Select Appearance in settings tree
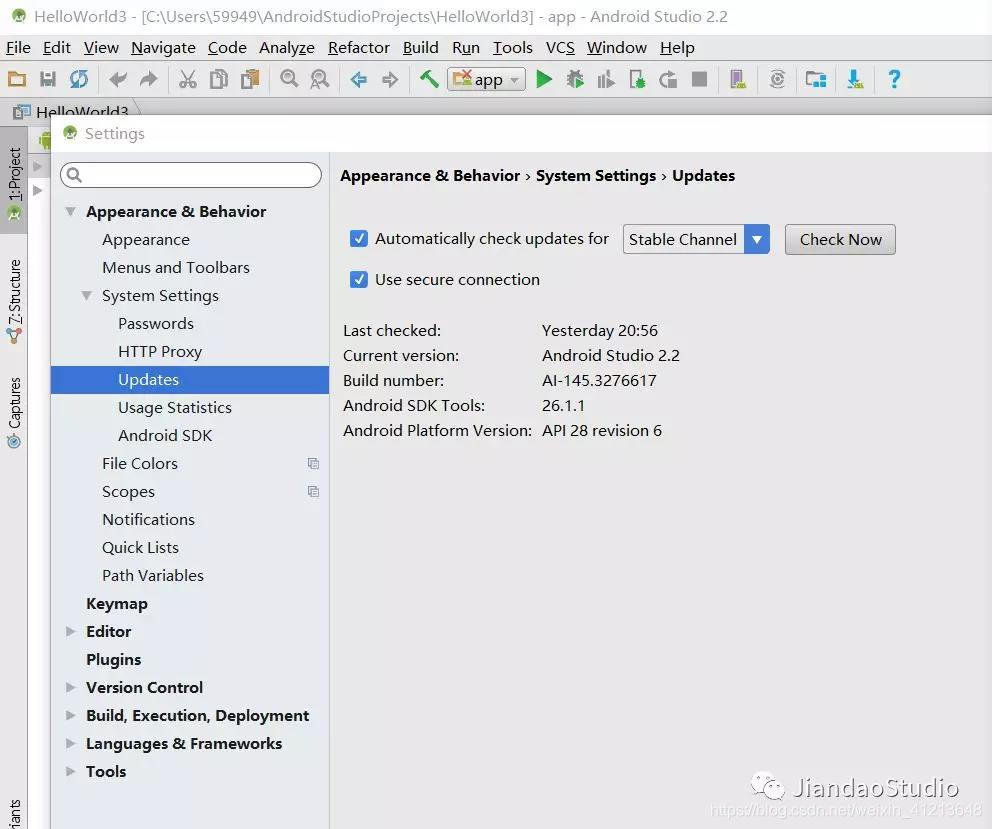This screenshot has height=829, width=992. (146, 240)
